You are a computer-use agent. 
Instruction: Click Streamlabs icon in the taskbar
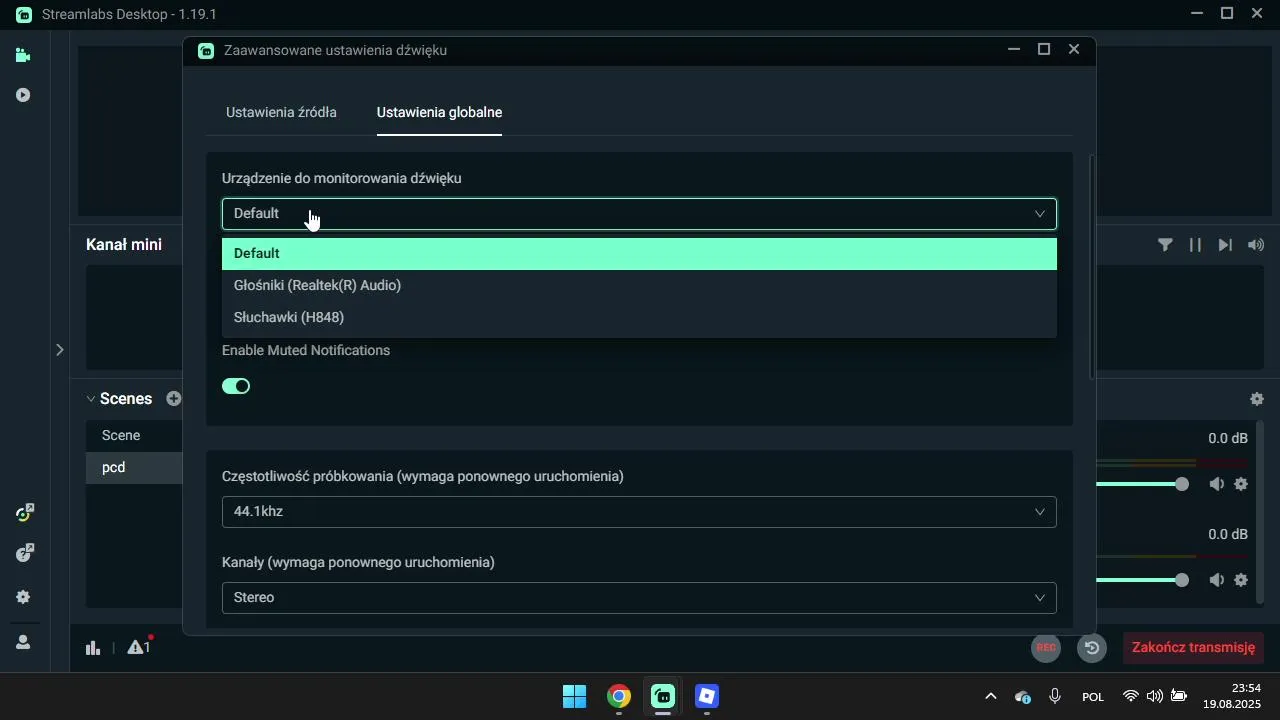pyautogui.click(x=663, y=696)
